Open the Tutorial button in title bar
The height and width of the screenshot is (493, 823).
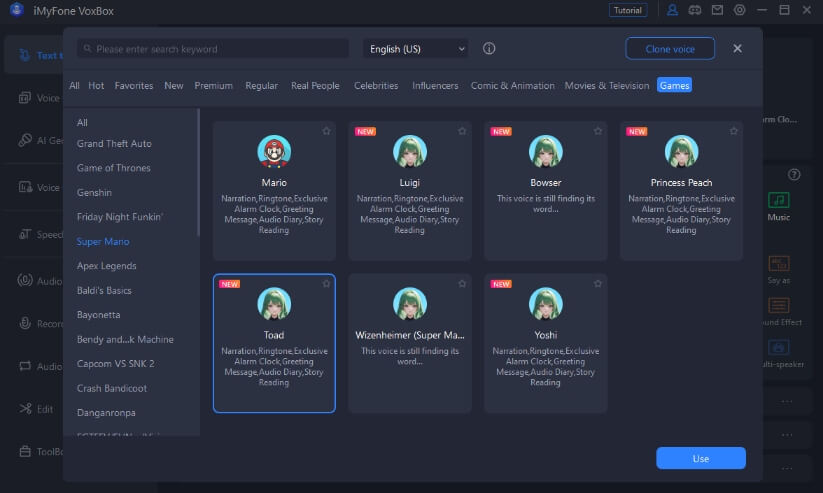click(628, 10)
